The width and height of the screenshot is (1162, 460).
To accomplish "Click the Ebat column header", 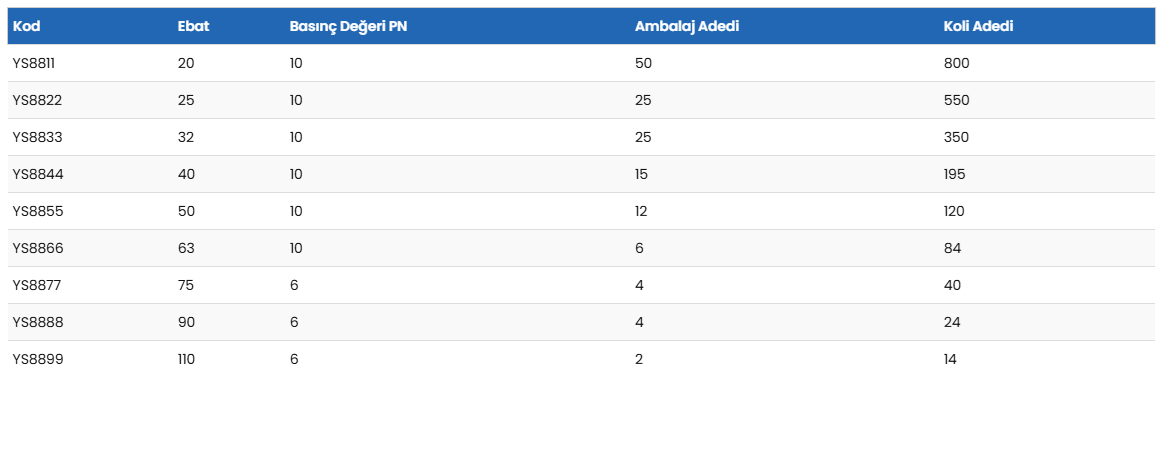I will click(193, 26).
